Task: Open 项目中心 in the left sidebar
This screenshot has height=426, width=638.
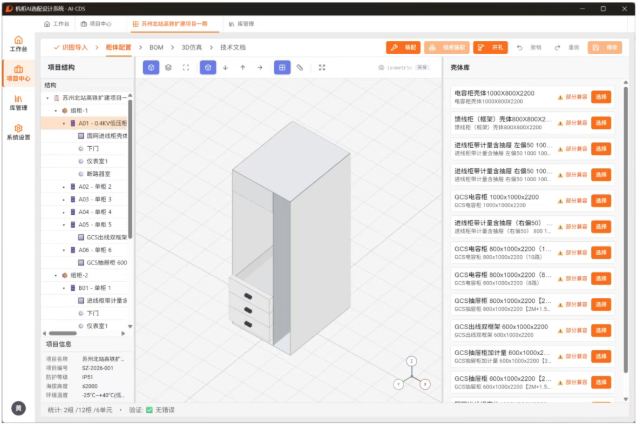Action: pos(18,73)
